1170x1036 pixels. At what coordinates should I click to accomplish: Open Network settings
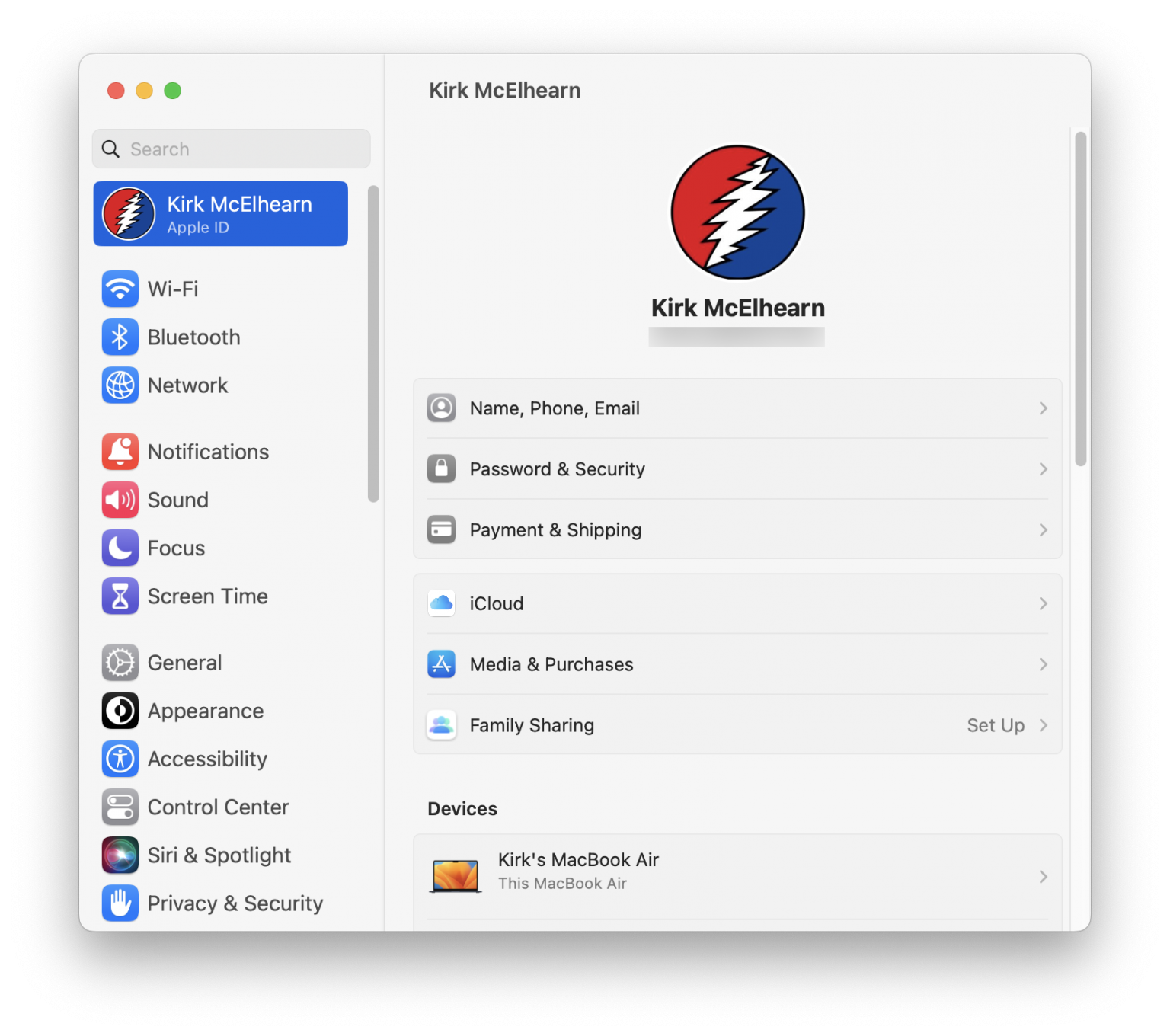(187, 385)
